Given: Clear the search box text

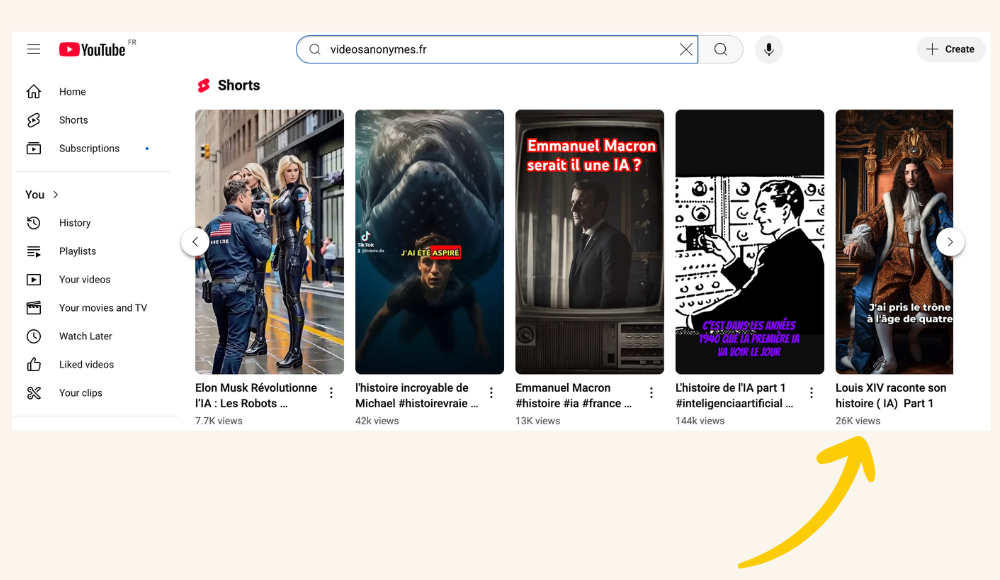Looking at the screenshot, I should click(686, 49).
